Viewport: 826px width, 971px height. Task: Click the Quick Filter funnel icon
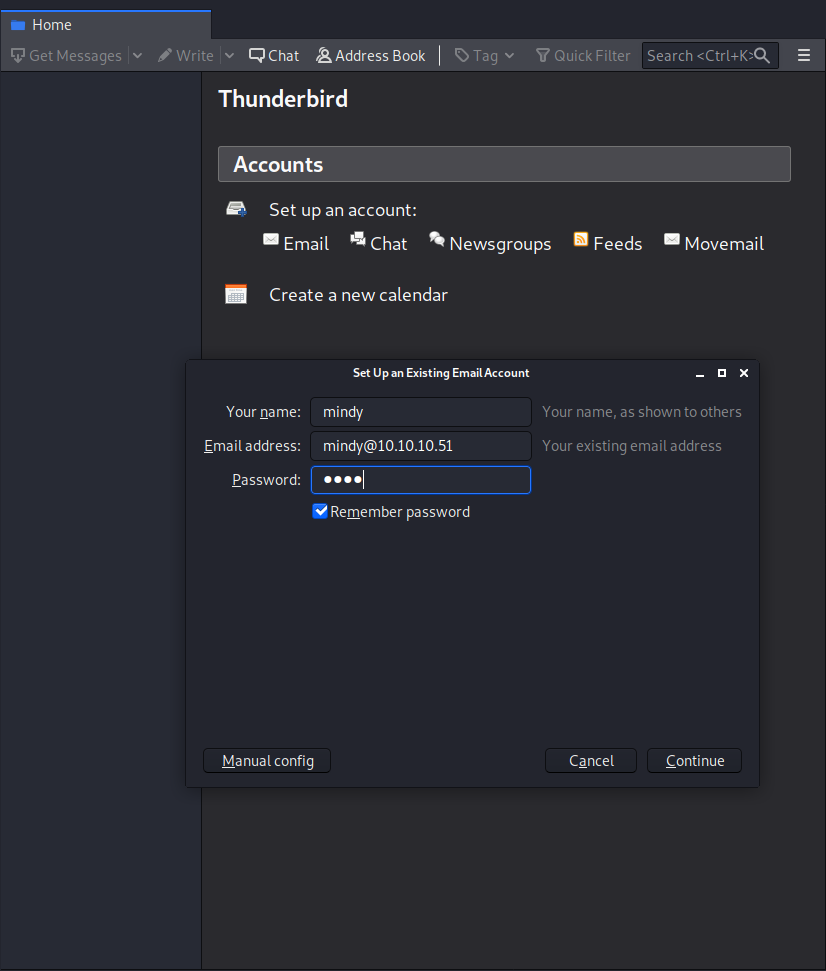pos(542,56)
